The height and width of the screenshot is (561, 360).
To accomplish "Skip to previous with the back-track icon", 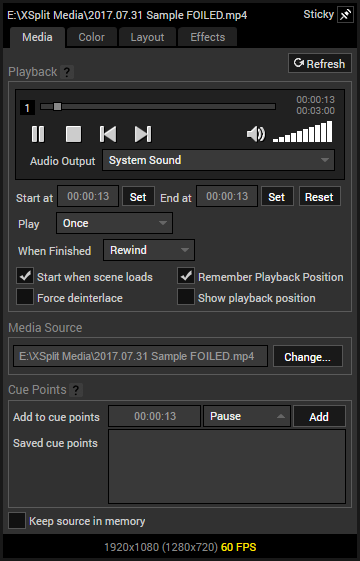I will tap(108, 134).
